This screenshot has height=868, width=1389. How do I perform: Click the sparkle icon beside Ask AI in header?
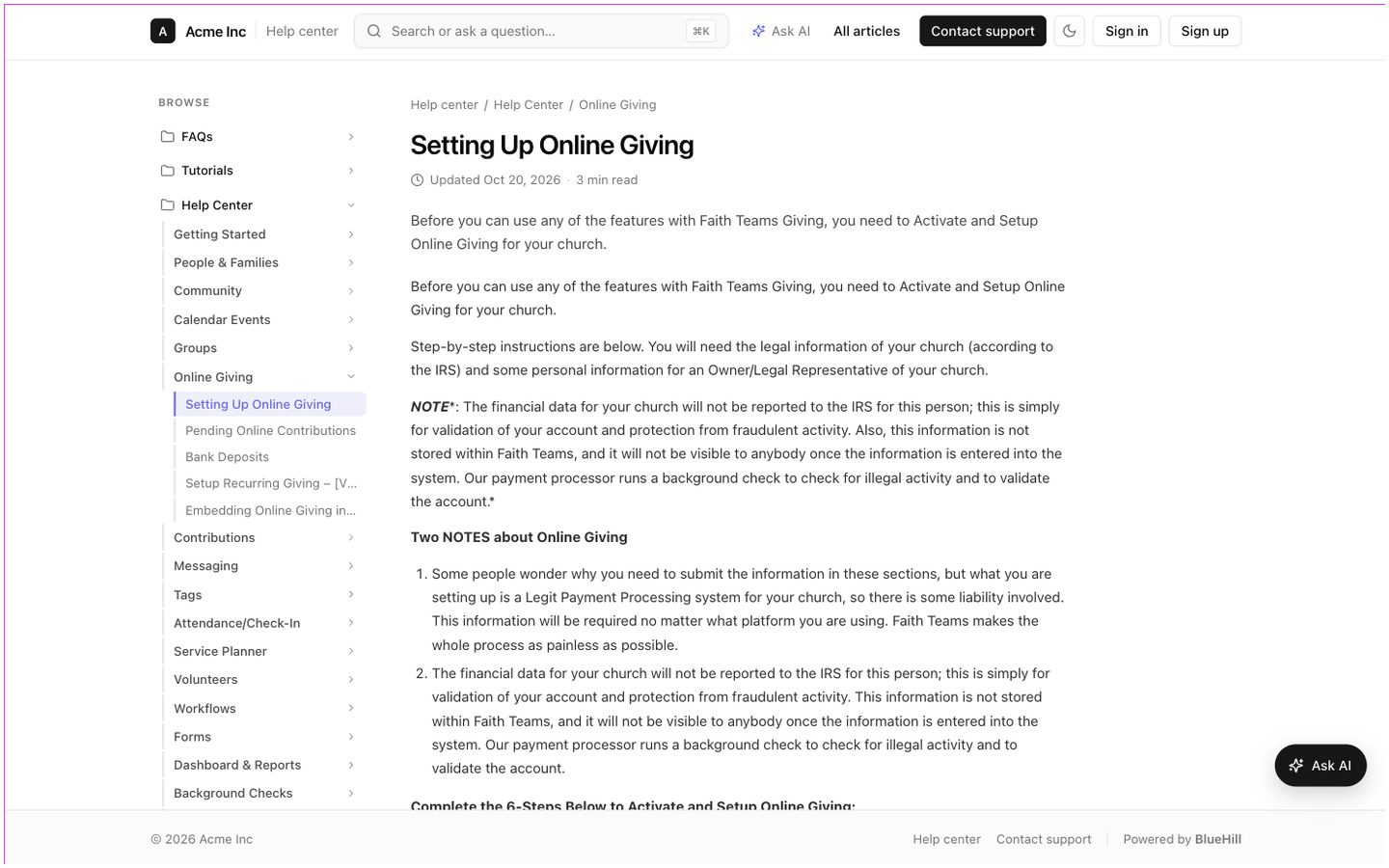[759, 31]
